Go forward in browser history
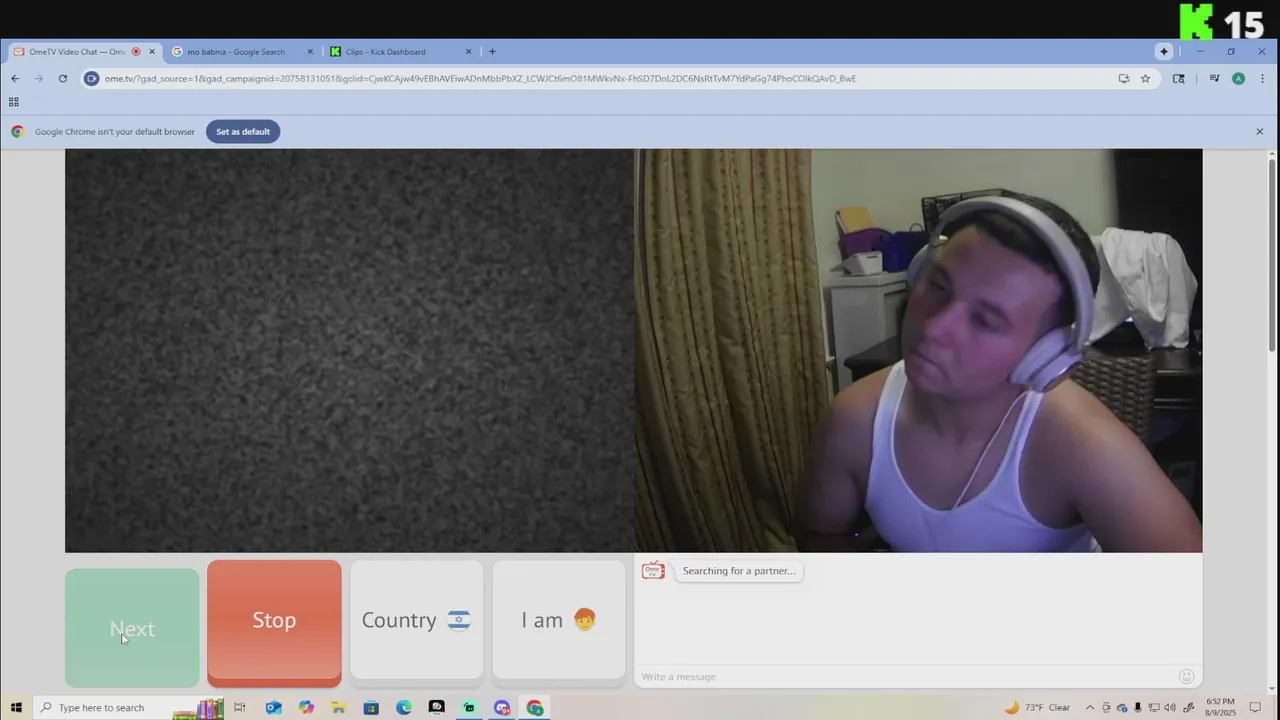Viewport: 1280px width, 720px height. [x=39, y=78]
